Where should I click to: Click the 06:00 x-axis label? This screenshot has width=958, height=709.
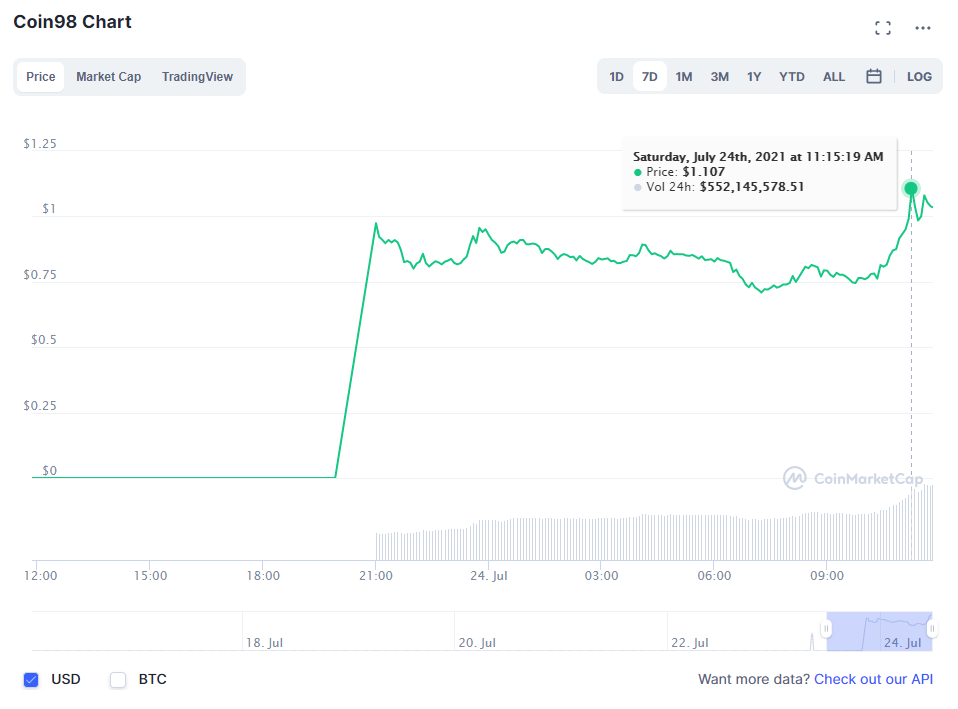coord(714,576)
